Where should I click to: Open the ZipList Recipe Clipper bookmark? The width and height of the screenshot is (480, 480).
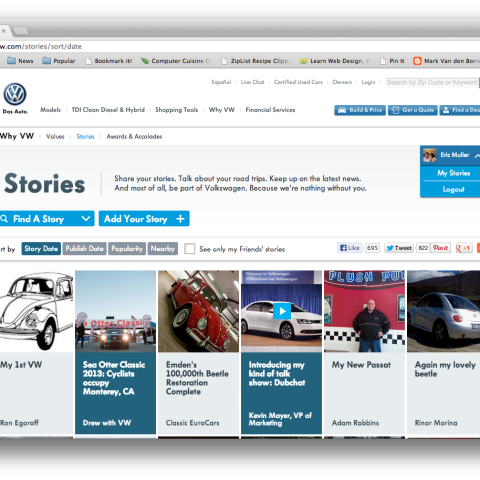tap(256, 61)
